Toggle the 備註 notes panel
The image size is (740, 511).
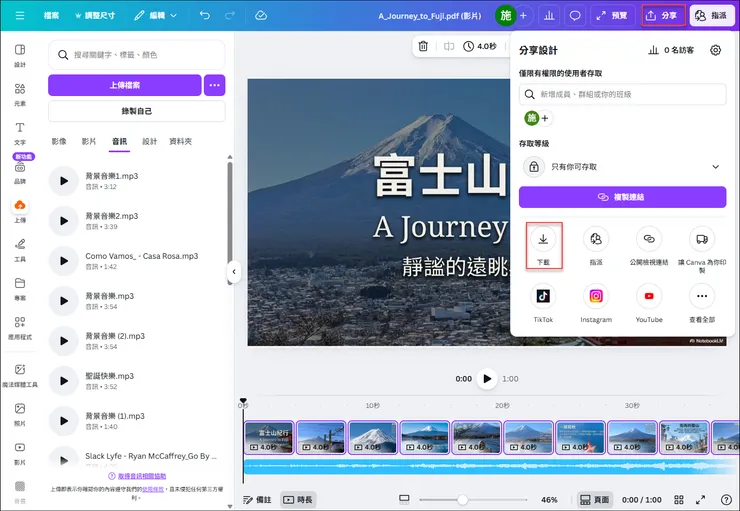257,500
